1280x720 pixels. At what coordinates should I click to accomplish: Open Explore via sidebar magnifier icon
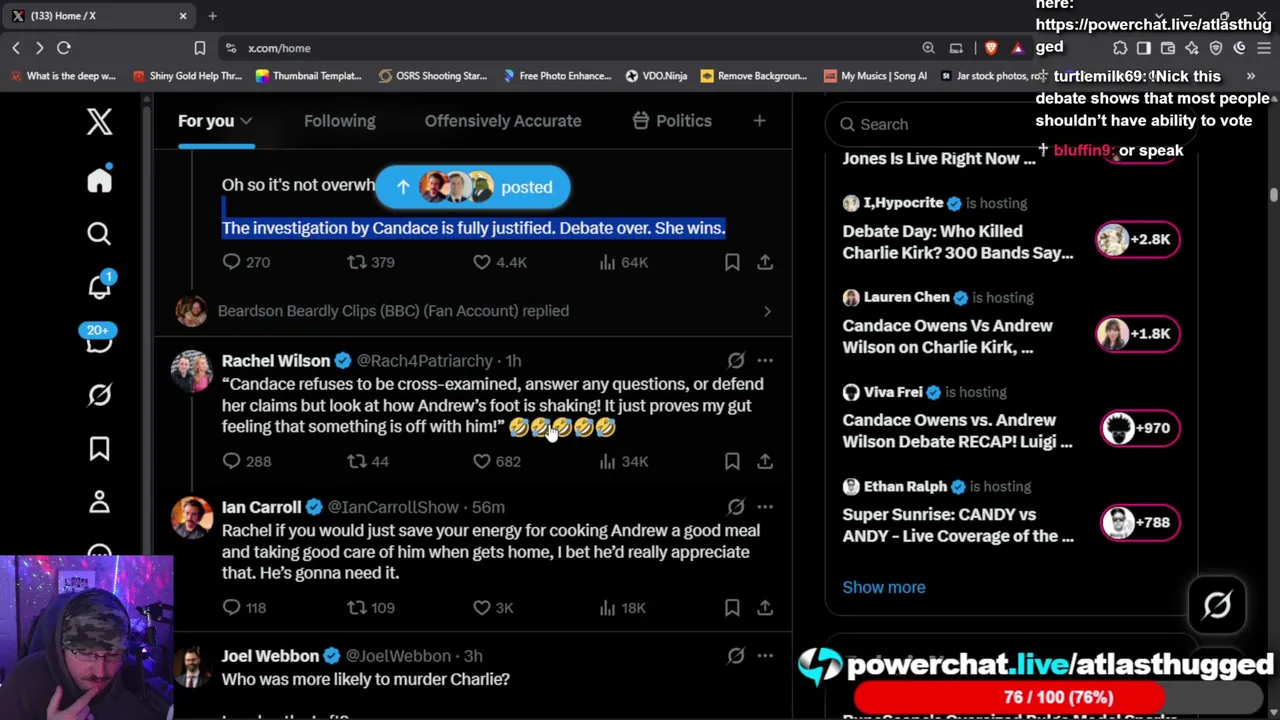click(99, 234)
